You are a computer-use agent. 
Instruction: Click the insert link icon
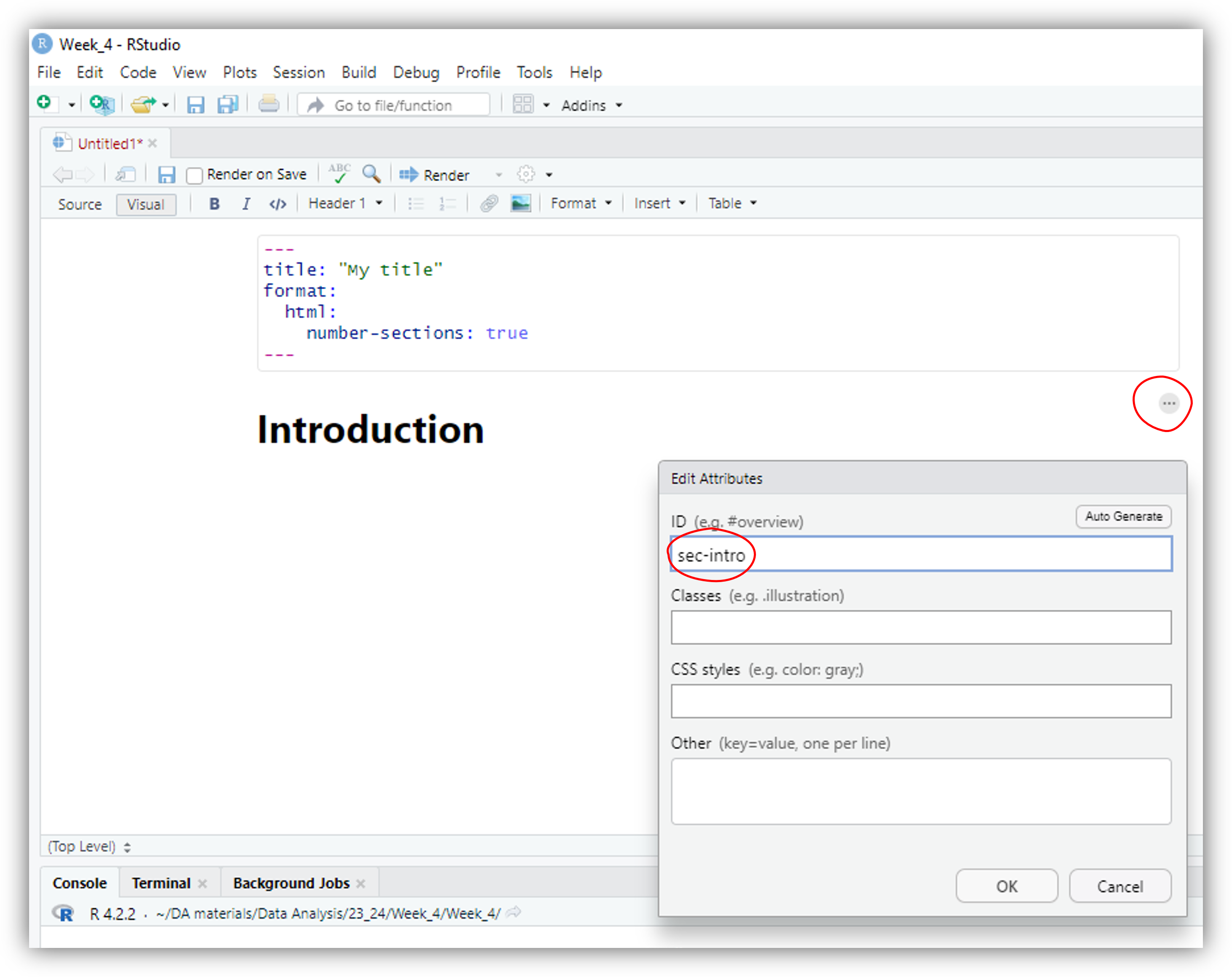point(489,204)
